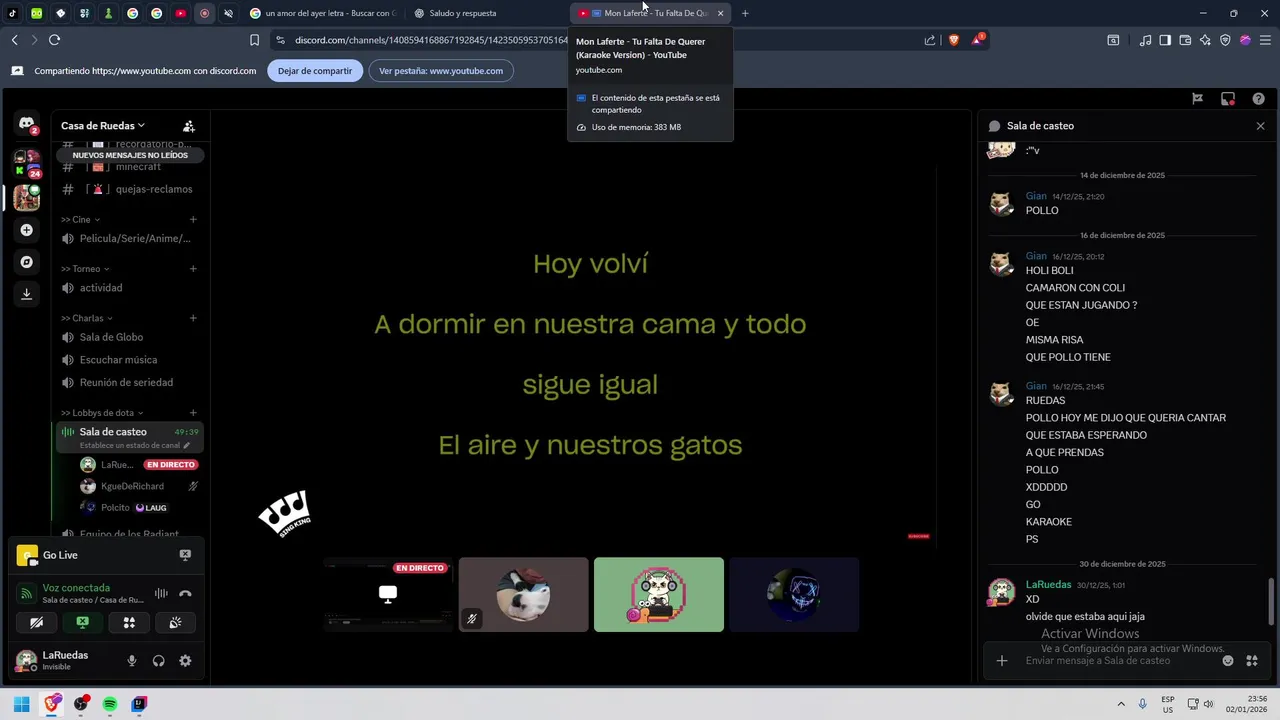This screenshot has width=1280, height=720.
Task: Open Discord inbox icon in top bar
Action: coord(1228,98)
